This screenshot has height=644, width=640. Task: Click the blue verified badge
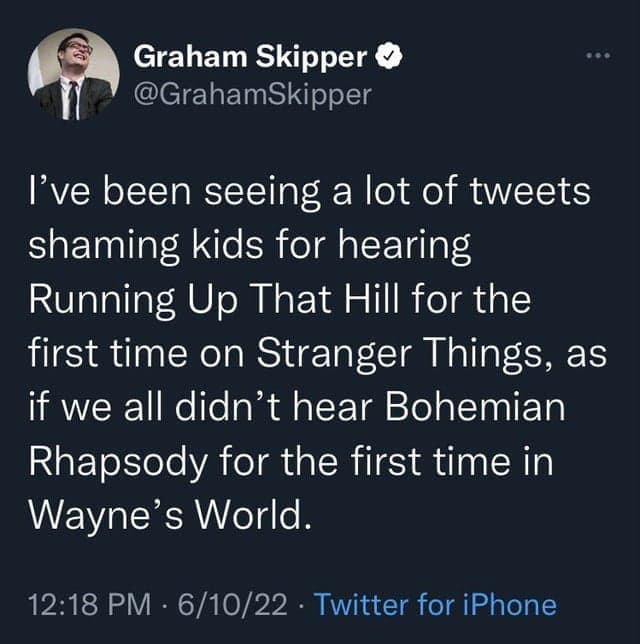coord(391,58)
